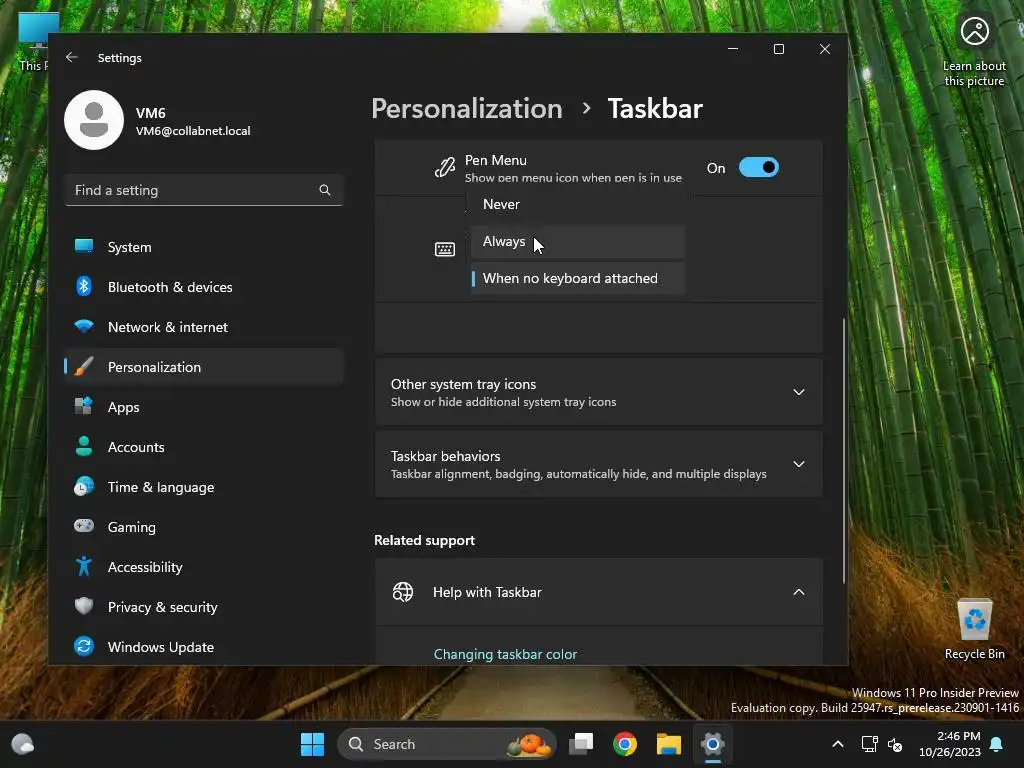This screenshot has height=768, width=1024.
Task: Click the Accessibility figure icon
Action: click(84, 566)
